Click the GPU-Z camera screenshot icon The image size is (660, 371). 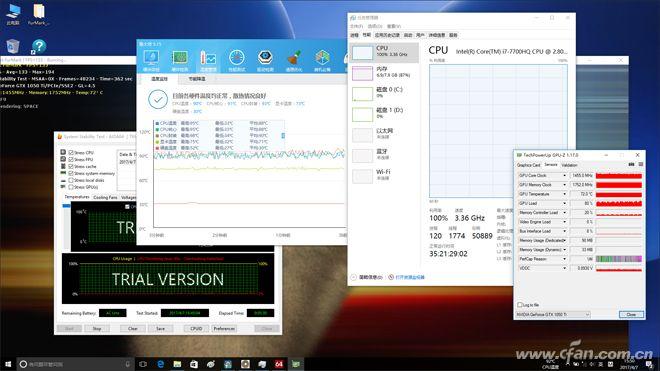pyautogui.click(x=631, y=165)
